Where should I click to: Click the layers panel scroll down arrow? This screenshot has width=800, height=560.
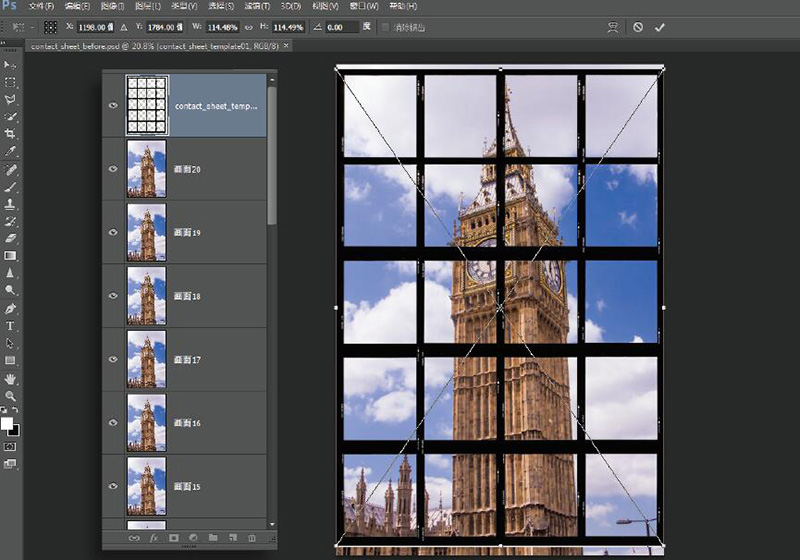point(272,522)
